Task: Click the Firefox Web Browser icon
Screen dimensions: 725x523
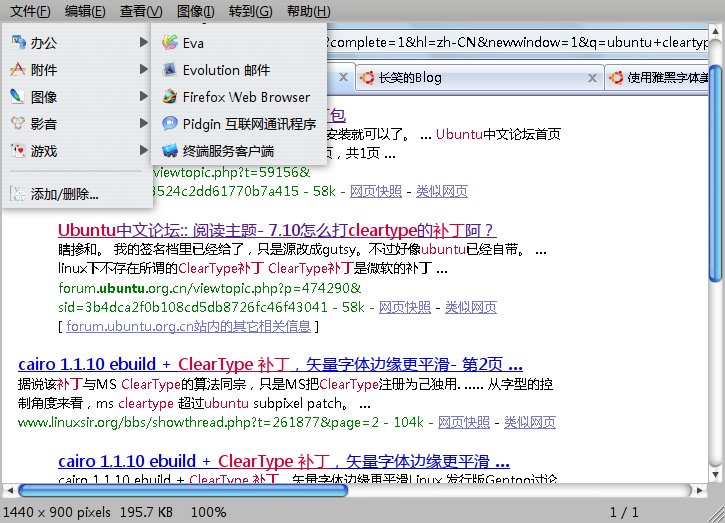Action: [x=170, y=97]
